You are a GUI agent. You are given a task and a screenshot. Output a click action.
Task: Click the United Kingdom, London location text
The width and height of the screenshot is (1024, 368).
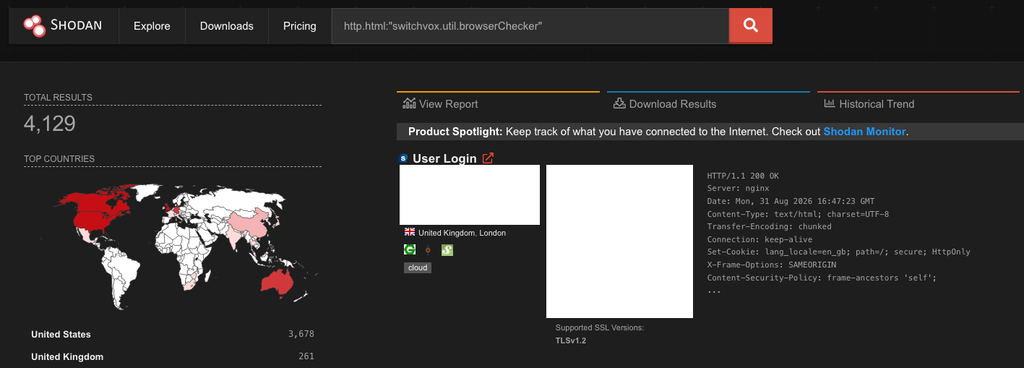coord(462,233)
